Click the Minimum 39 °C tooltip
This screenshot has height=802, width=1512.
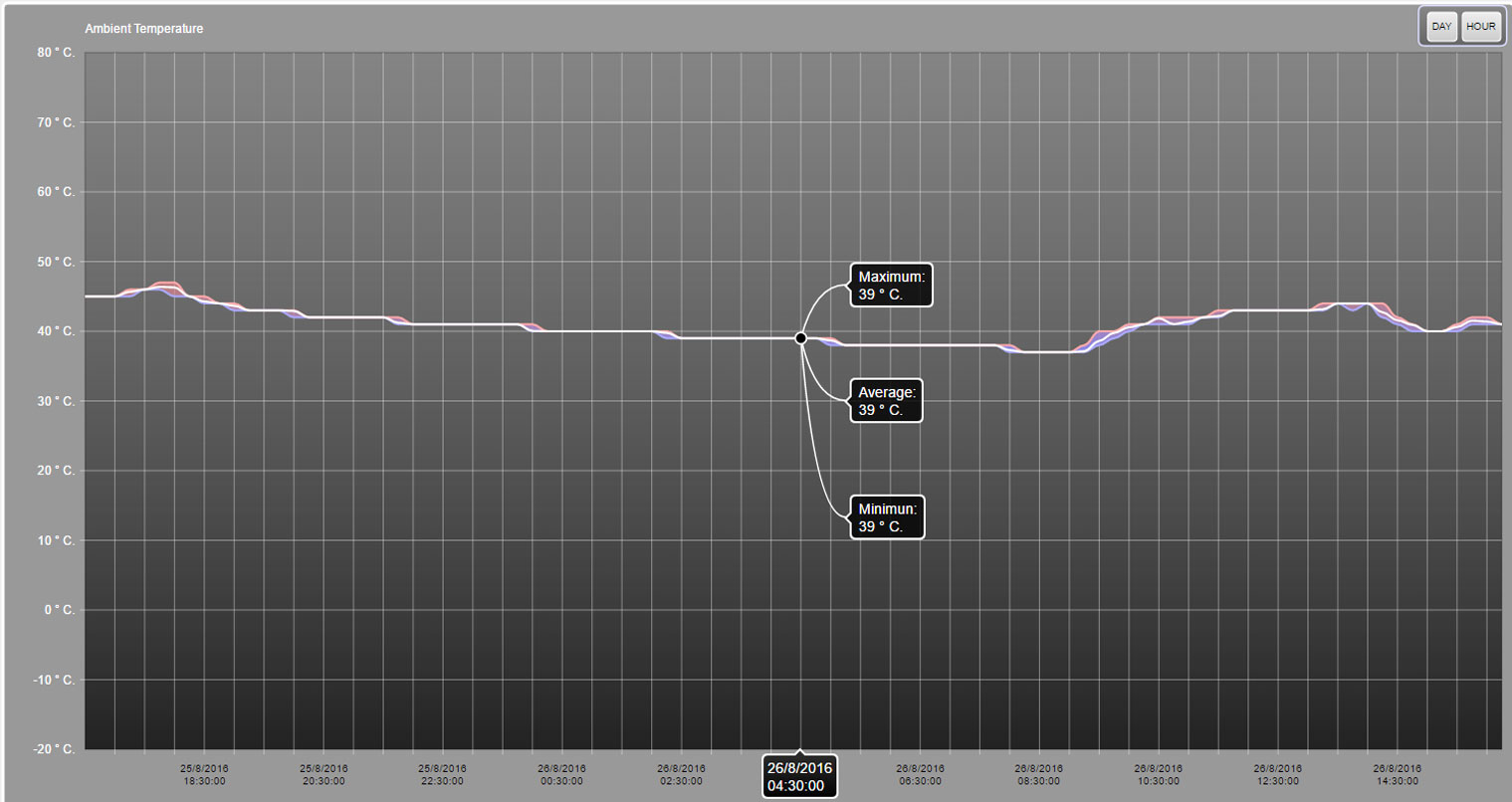[887, 517]
